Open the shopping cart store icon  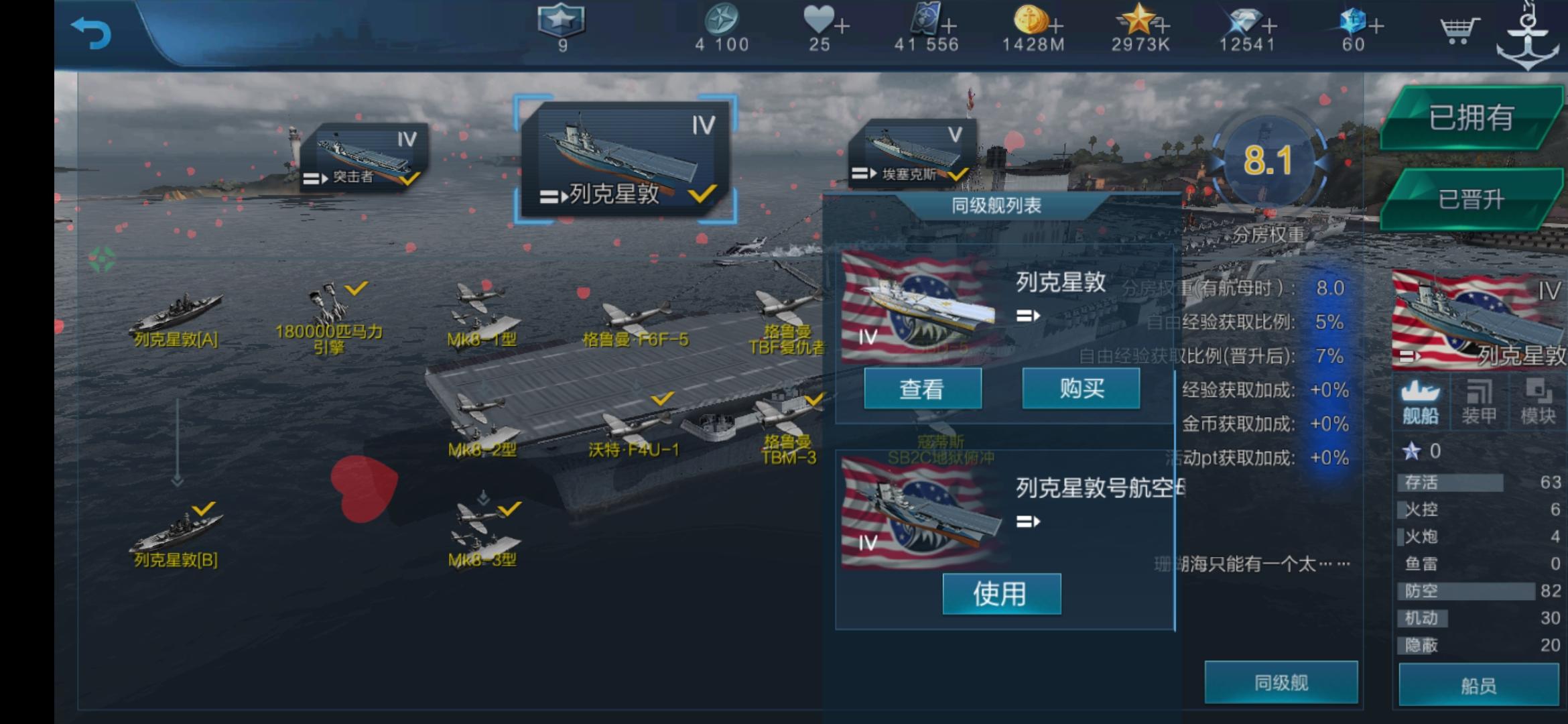pos(1459,29)
